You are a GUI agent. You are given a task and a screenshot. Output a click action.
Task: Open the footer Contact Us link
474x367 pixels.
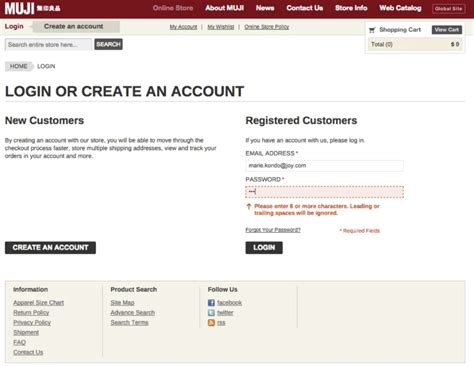[28, 352]
